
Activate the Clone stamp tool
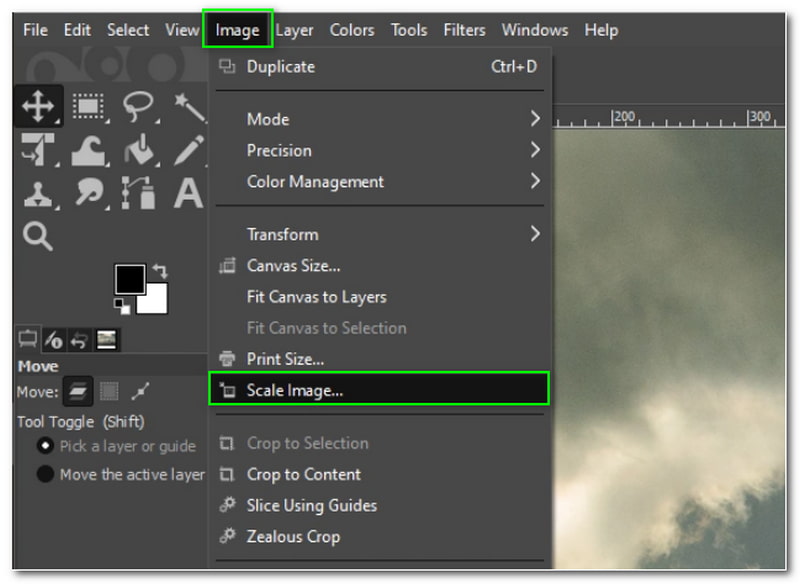[x=38, y=194]
